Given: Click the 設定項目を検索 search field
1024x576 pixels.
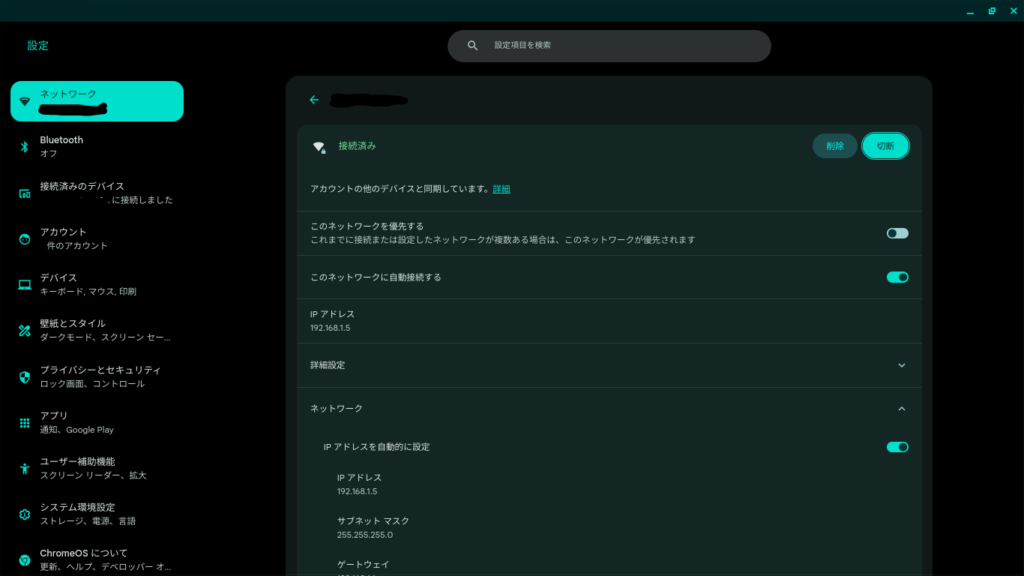Looking at the screenshot, I should pos(620,46).
